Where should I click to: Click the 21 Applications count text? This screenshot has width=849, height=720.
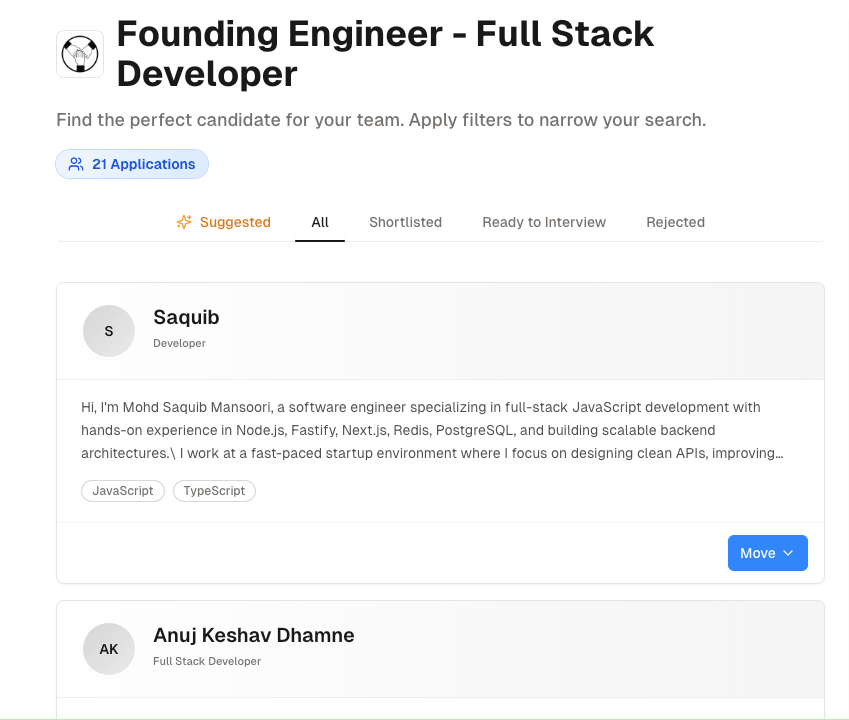pyautogui.click(x=143, y=164)
